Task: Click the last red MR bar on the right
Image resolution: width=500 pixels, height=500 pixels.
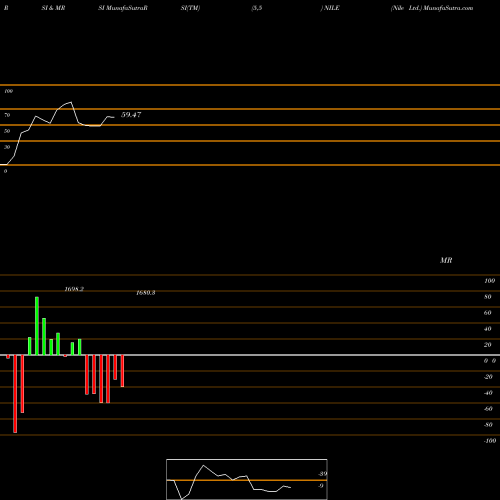Action: click(122, 371)
